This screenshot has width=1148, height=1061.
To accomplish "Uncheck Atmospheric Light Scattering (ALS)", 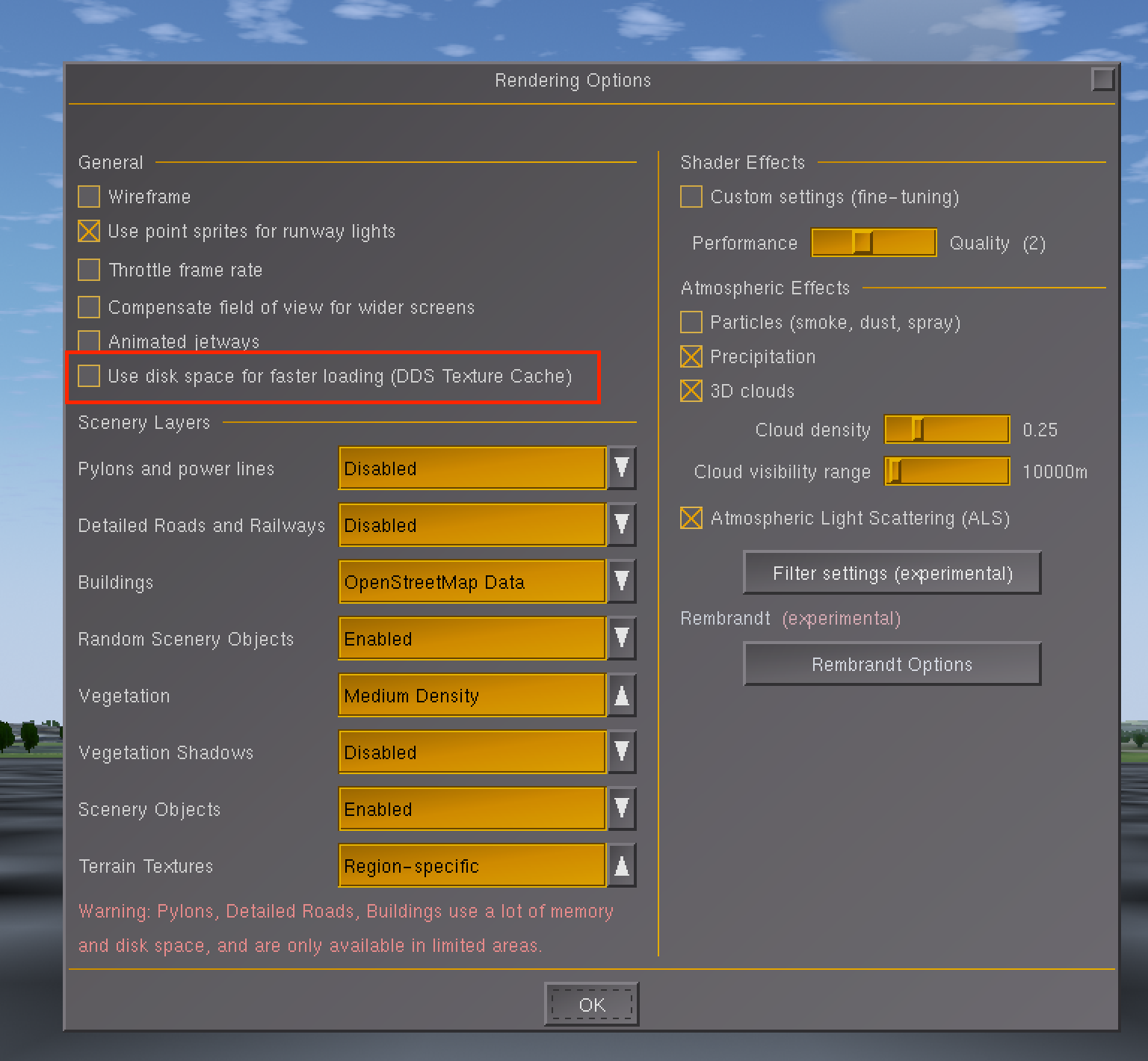I will point(691,518).
